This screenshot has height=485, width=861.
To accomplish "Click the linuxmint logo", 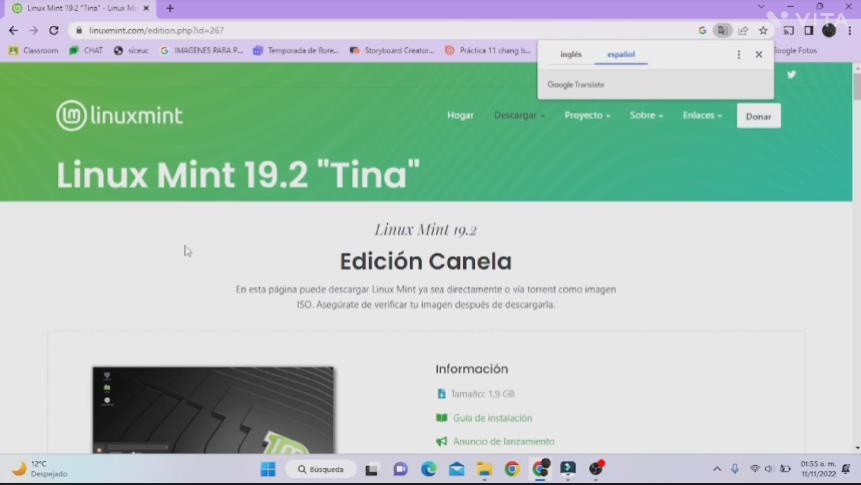I will (119, 115).
